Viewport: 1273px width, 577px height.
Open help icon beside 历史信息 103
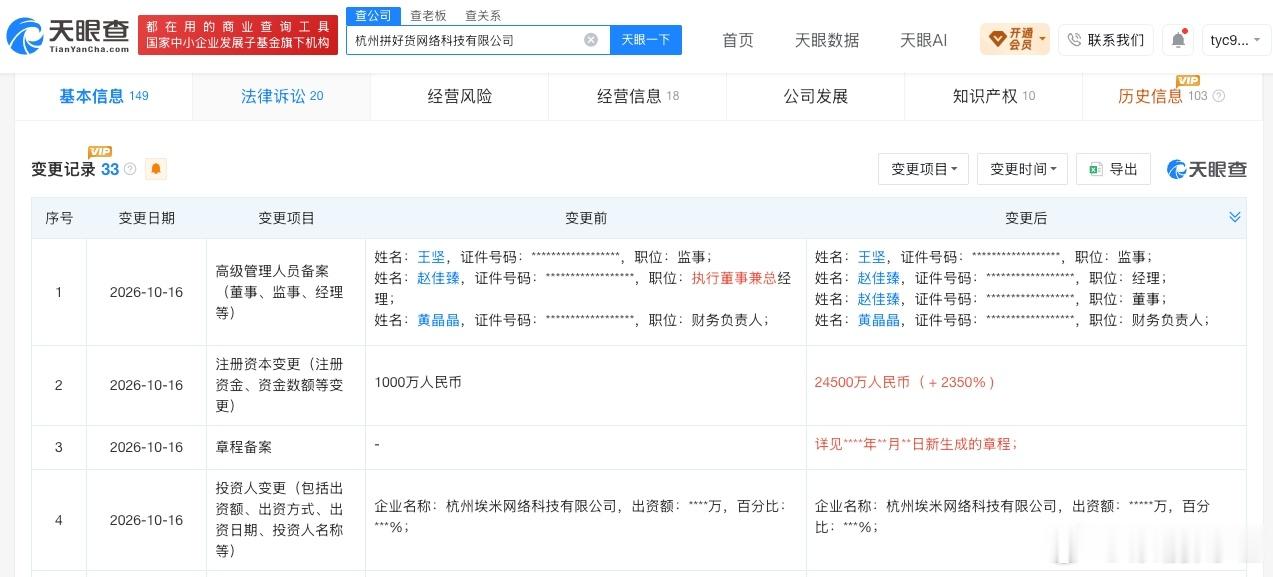[1218, 96]
